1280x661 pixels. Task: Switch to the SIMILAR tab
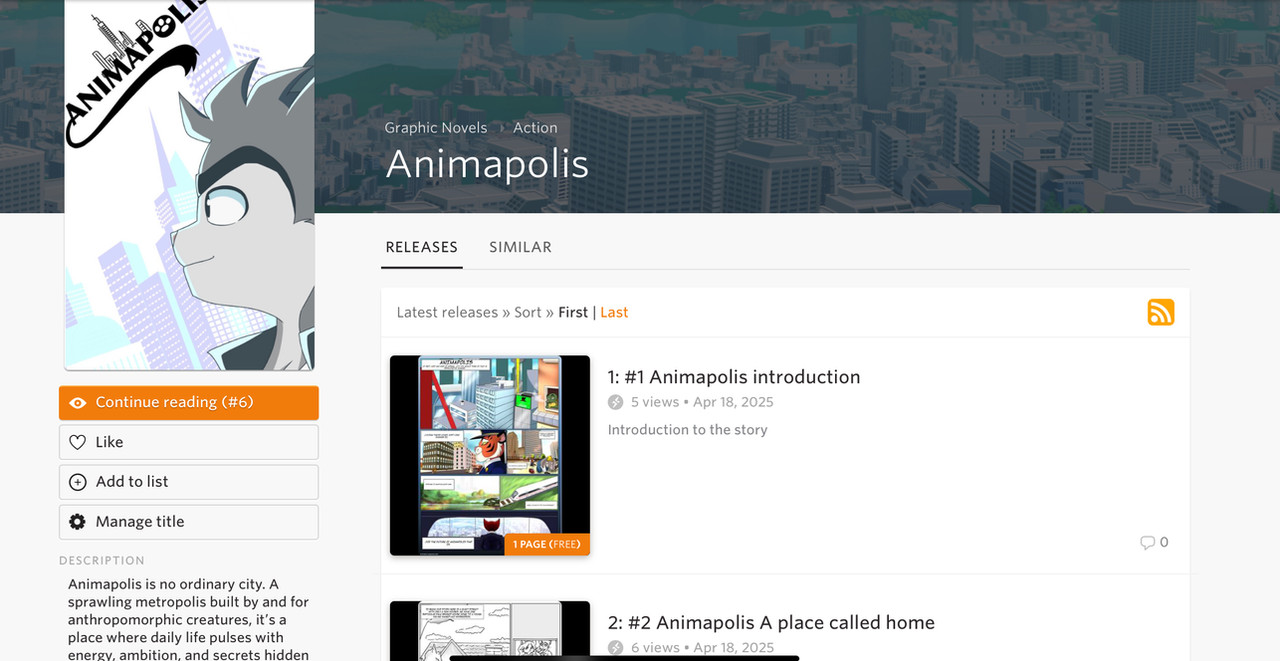point(520,247)
